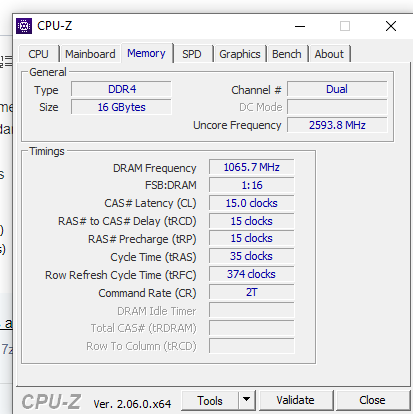The image size is (413, 414).
Task: Click the 1:16 FSB:DRAM ratio value
Action: pos(252,185)
